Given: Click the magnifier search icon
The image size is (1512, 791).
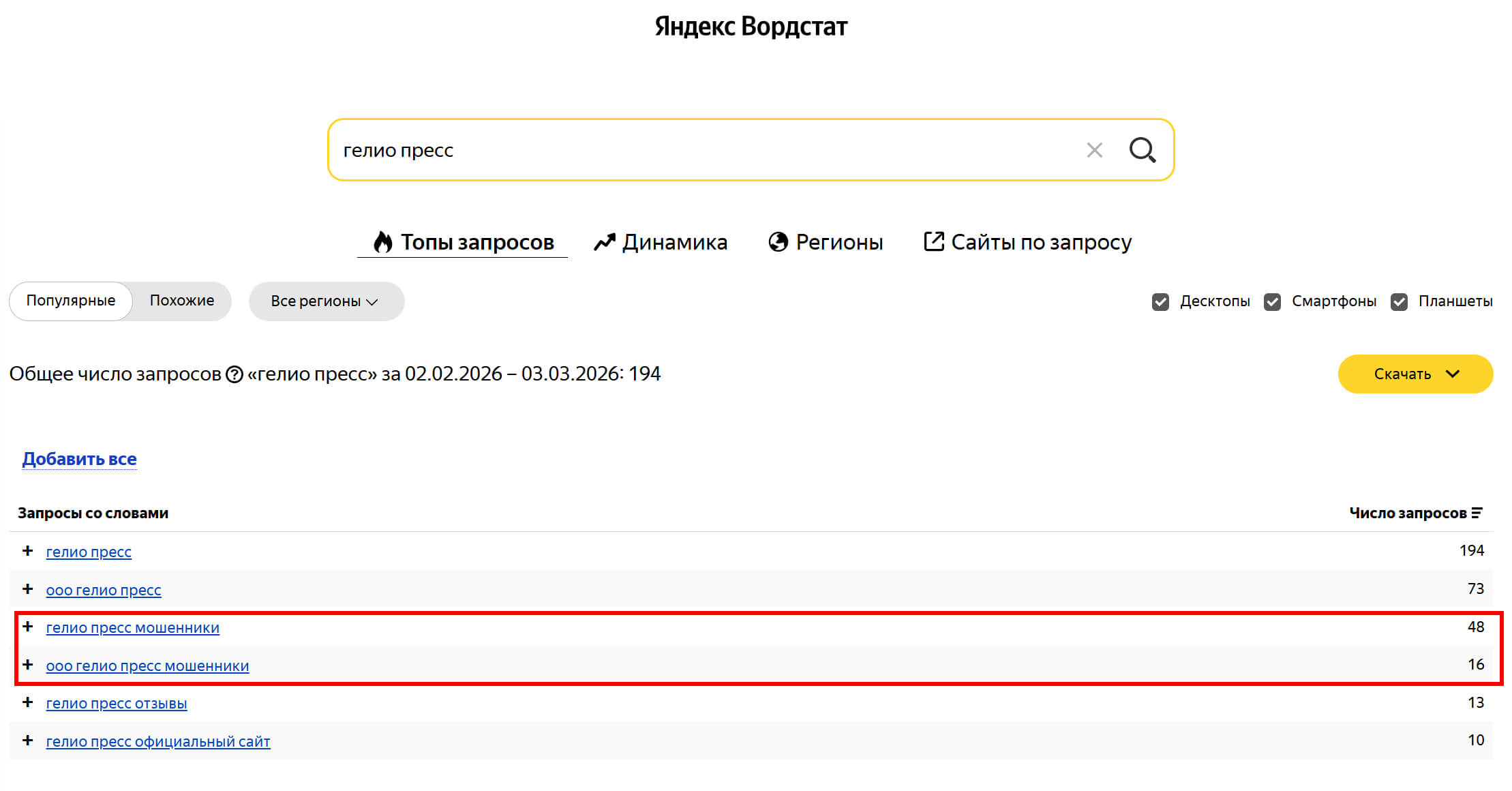Looking at the screenshot, I should coord(1142,150).
